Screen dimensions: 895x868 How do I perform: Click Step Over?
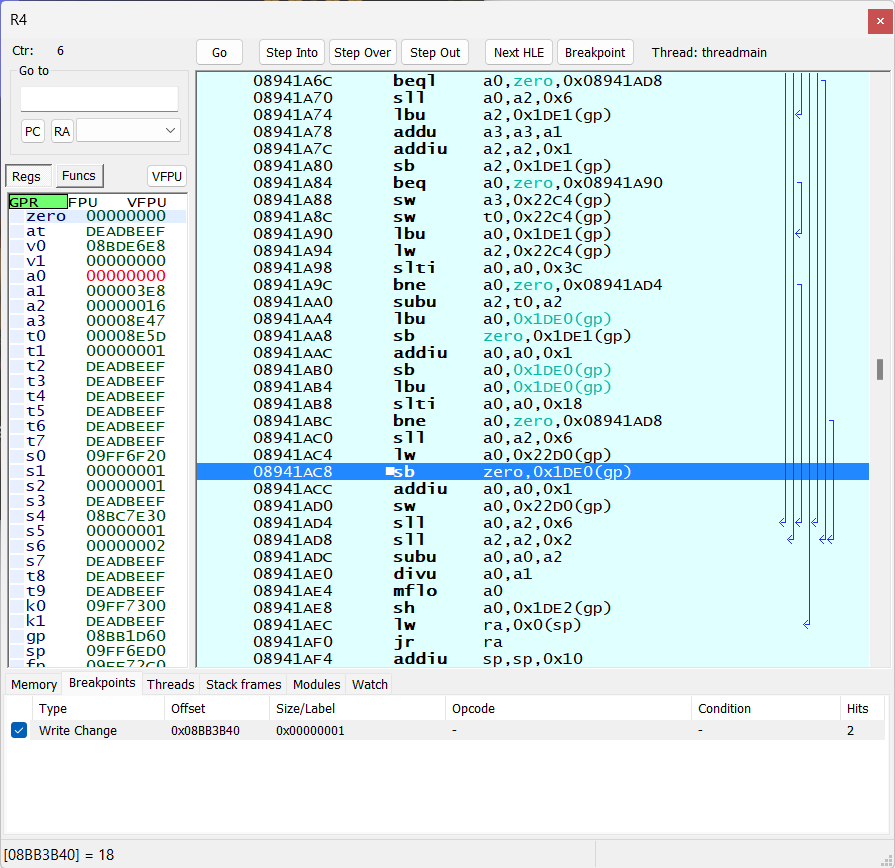(x=362, y=53)
